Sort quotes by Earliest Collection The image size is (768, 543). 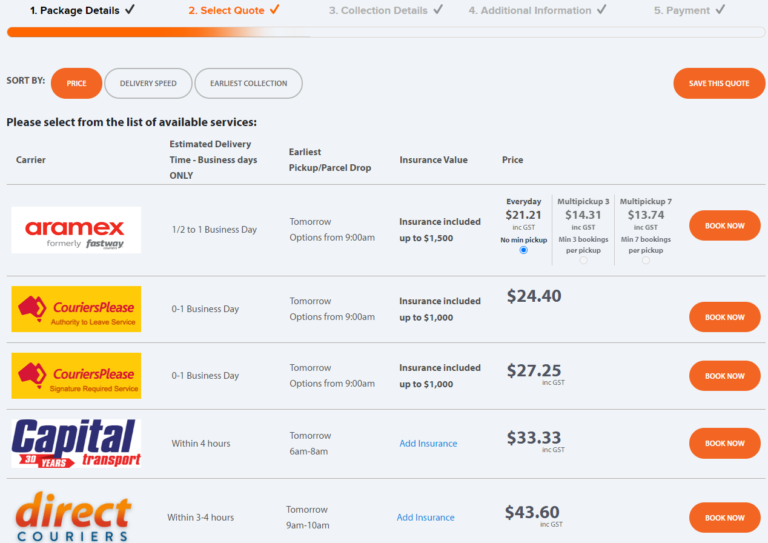[248, 83]
